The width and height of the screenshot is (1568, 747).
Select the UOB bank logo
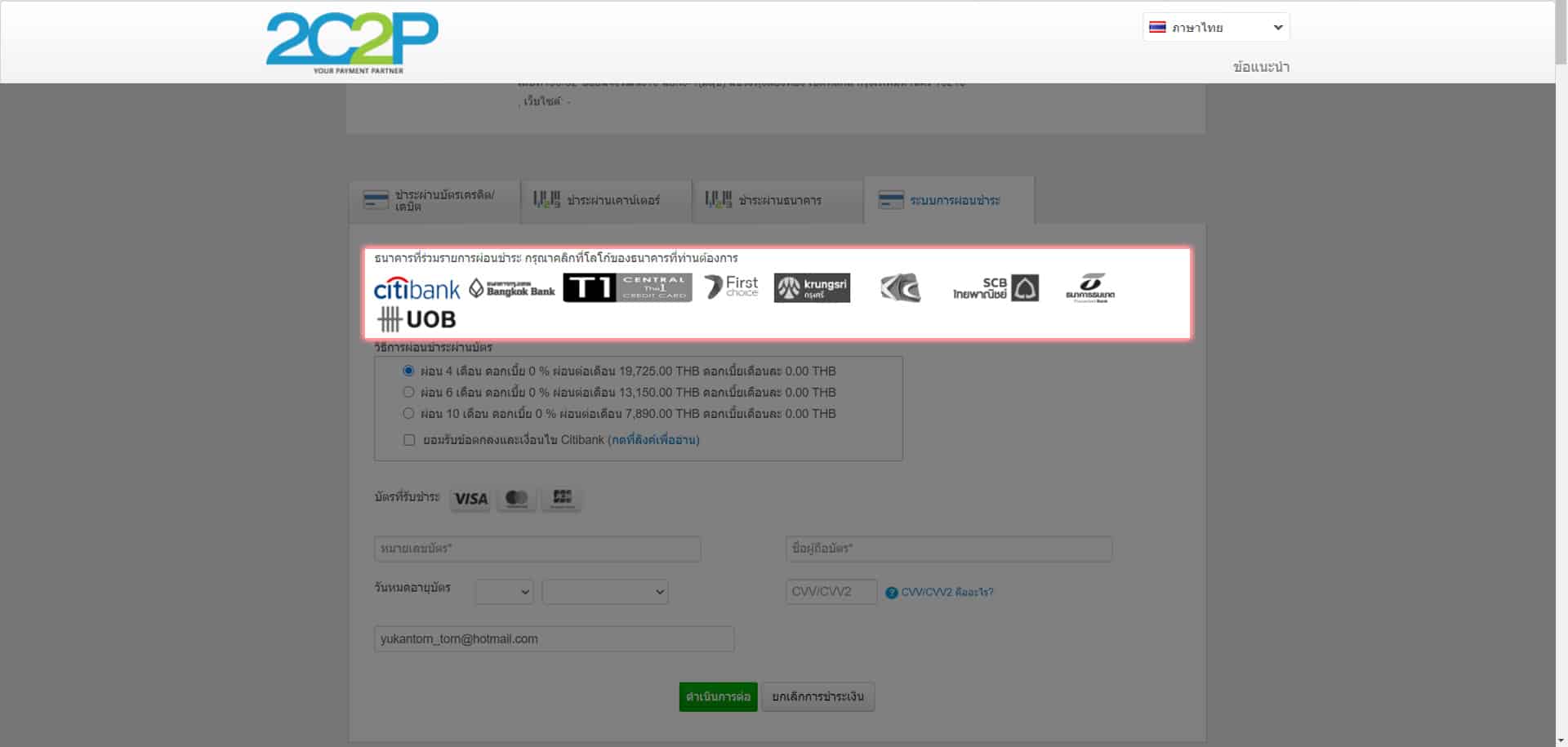tap(416, 319)
